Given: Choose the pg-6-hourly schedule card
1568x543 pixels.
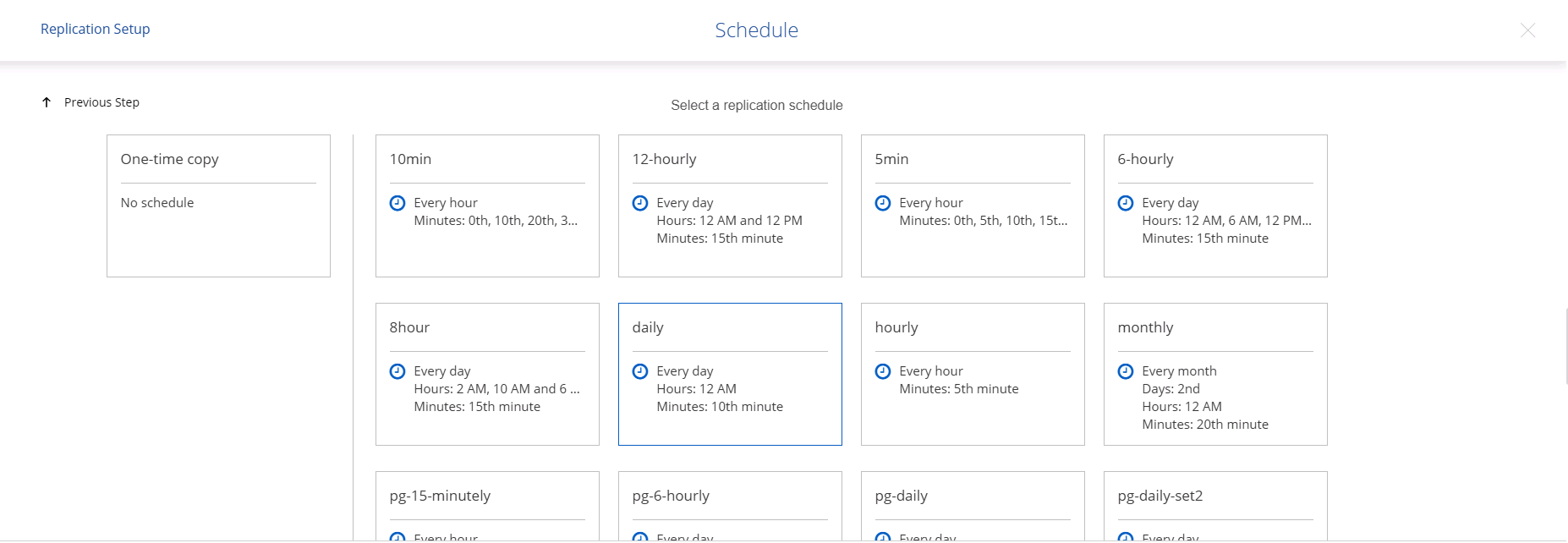Looking at the screenshot, I should [730, 505].
